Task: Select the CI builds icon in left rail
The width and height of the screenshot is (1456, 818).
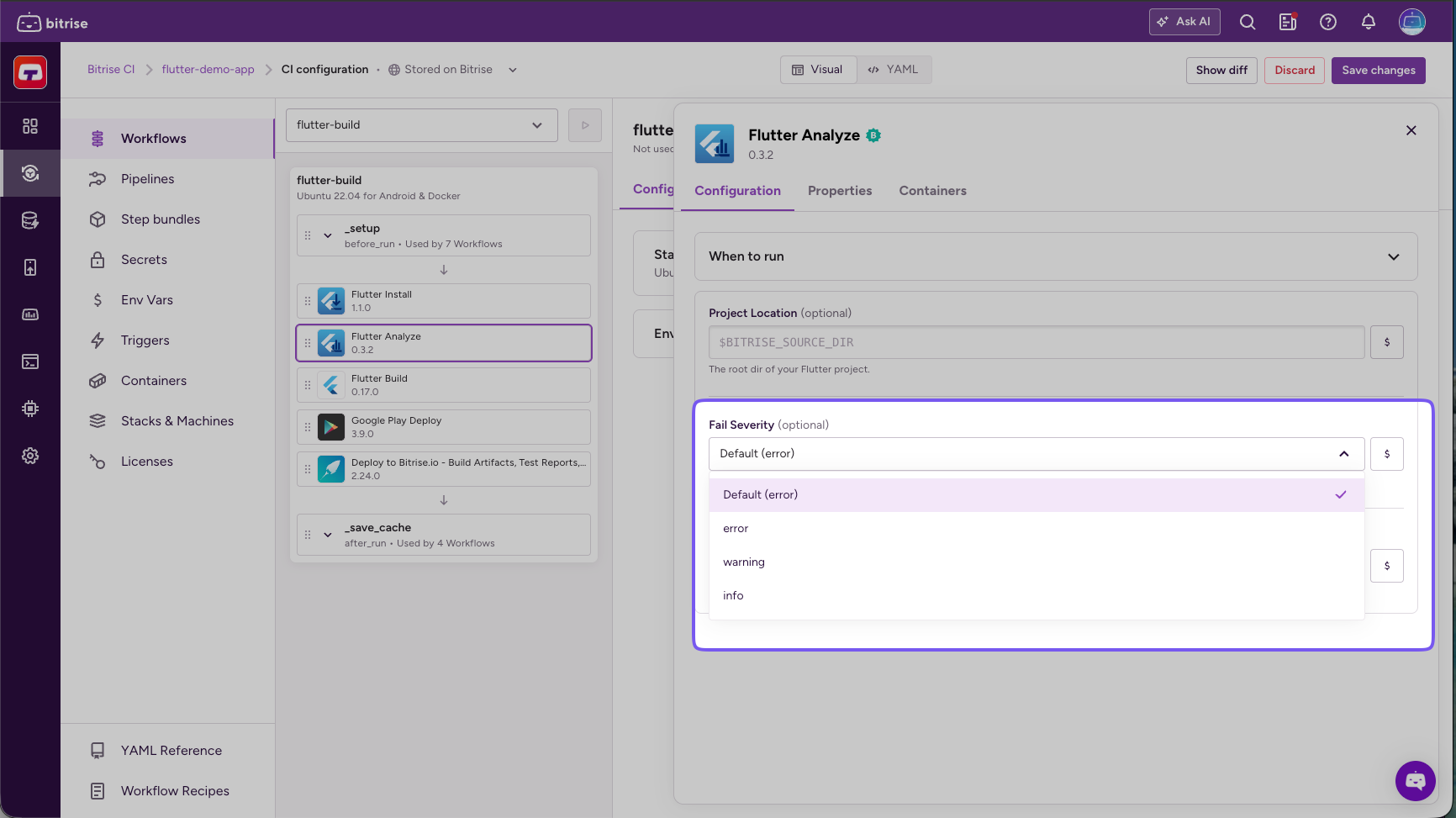Action: coord(30,173)
